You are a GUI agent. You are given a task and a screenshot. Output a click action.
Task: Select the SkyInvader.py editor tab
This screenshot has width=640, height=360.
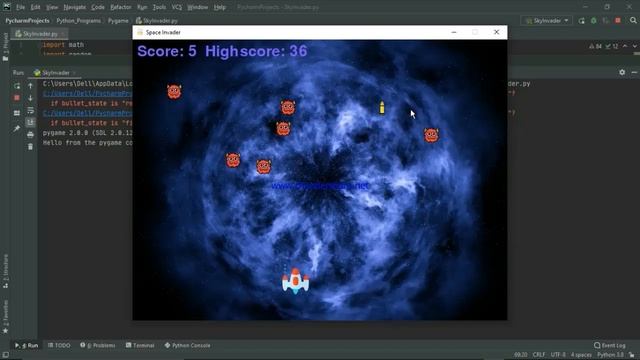click(40, 34)
